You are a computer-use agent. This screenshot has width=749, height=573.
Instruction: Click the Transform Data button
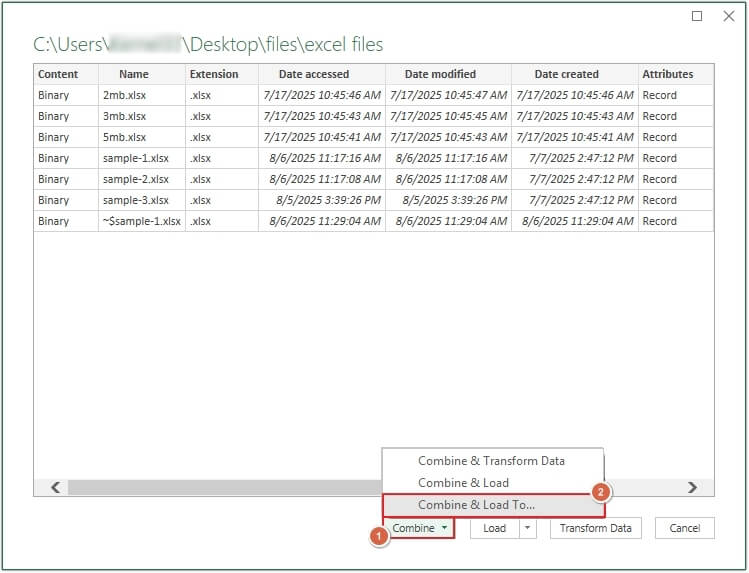(595, 528)
